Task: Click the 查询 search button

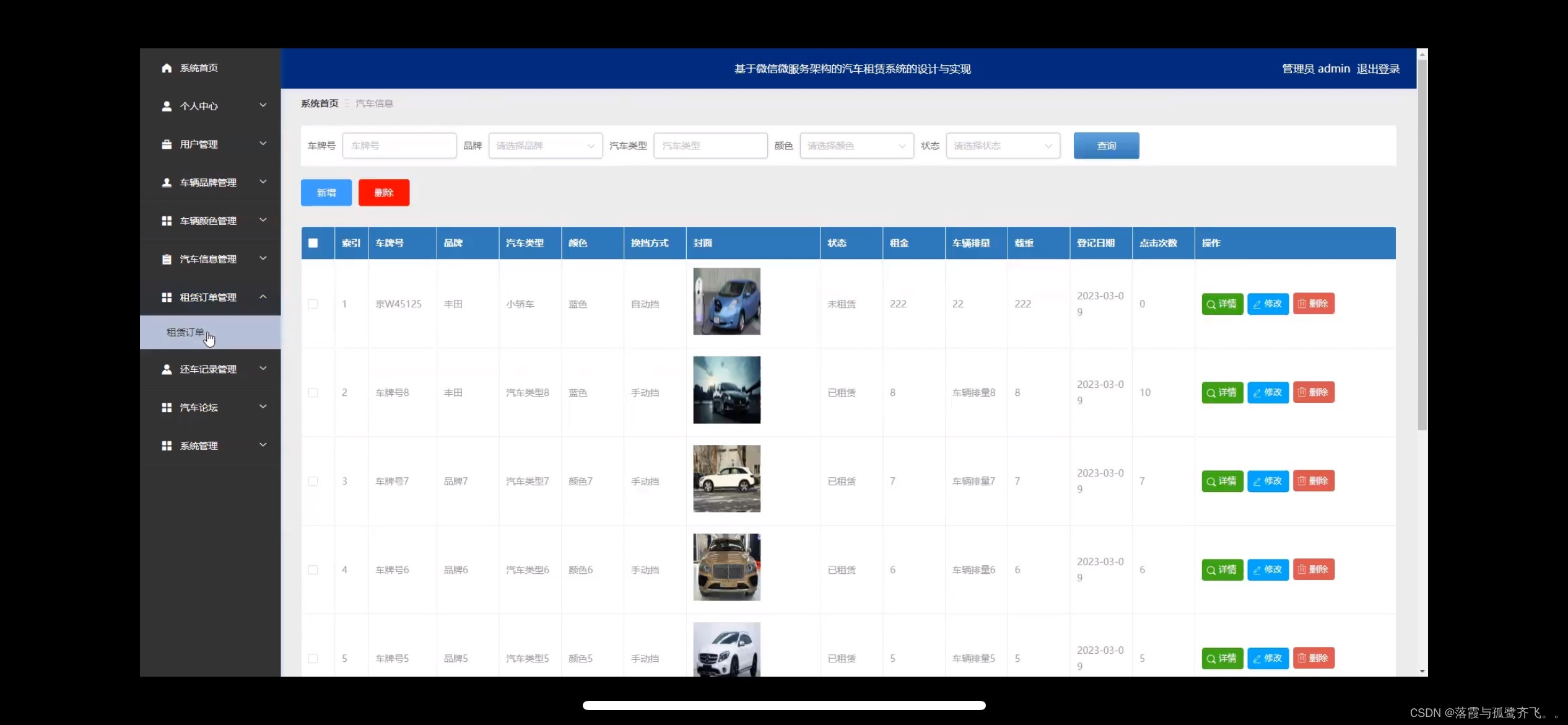Action: click(x=1106, y=146)
